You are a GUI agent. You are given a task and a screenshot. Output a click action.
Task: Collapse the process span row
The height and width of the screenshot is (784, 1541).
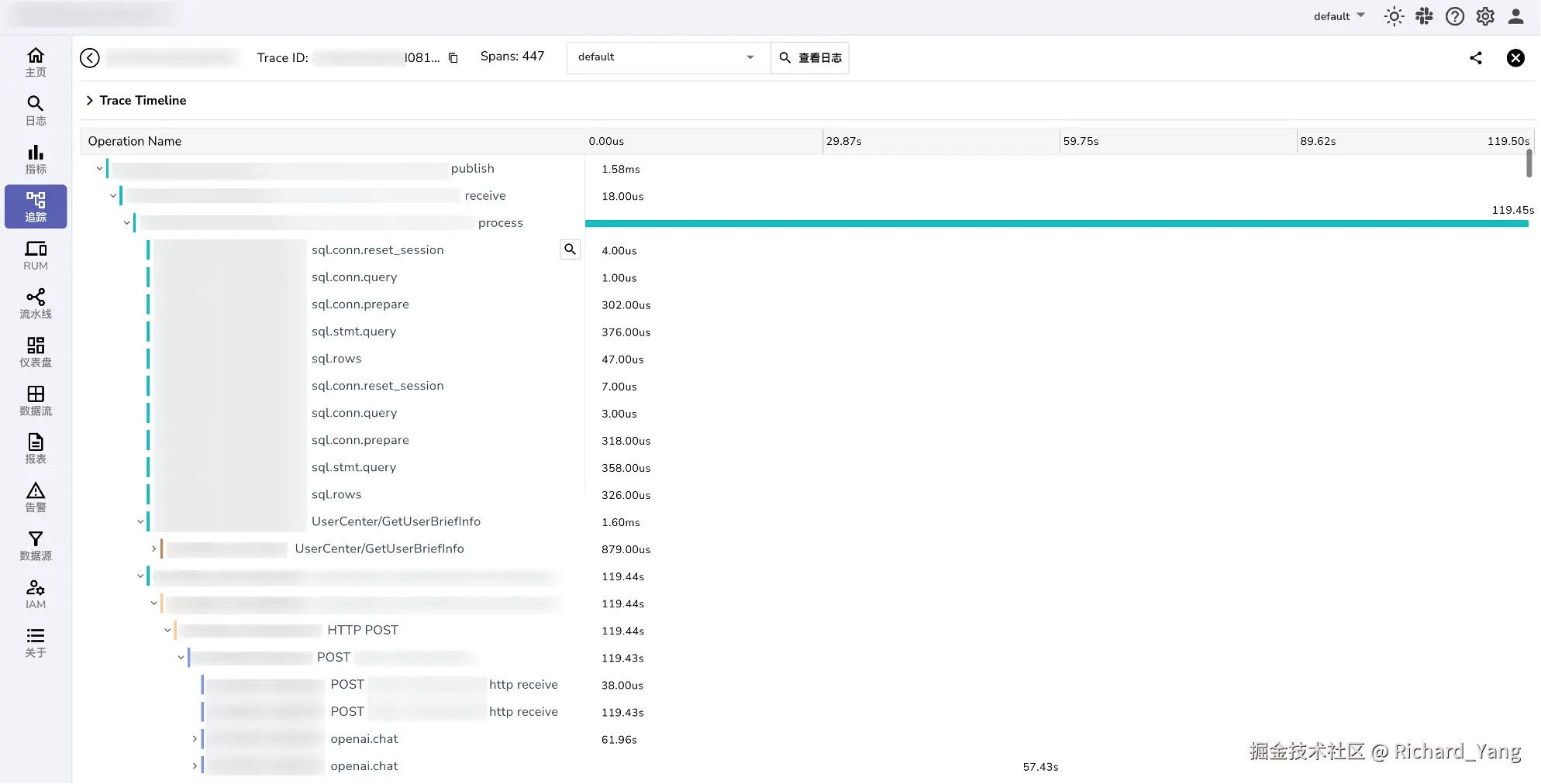(x=126, y=223)
